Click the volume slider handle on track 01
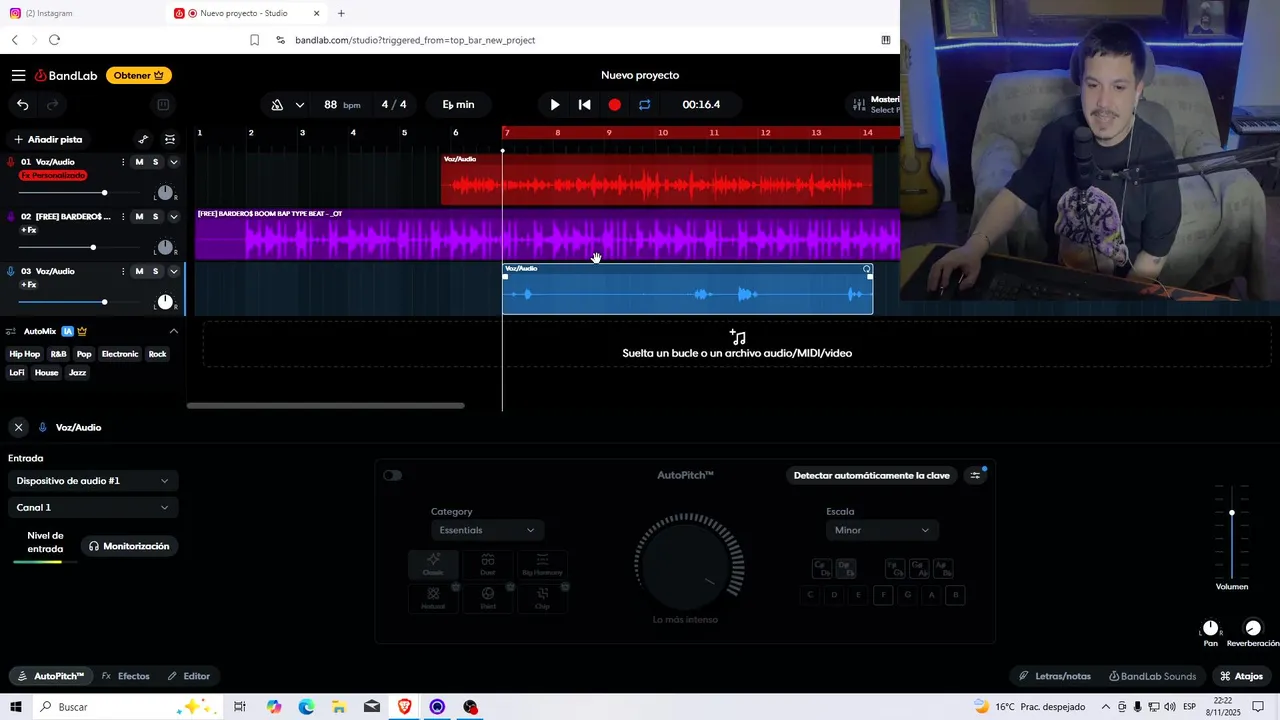1280x720 pixels. 104,193
